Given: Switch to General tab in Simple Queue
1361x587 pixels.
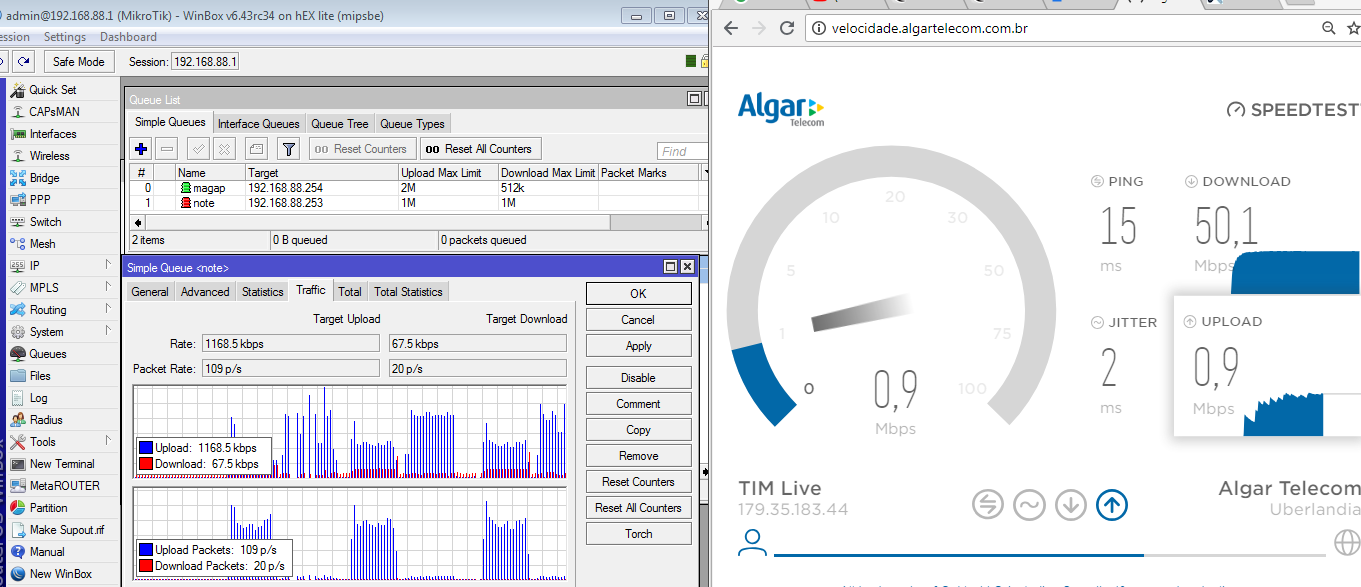Looking at the screenshot, I should point(150,292).
